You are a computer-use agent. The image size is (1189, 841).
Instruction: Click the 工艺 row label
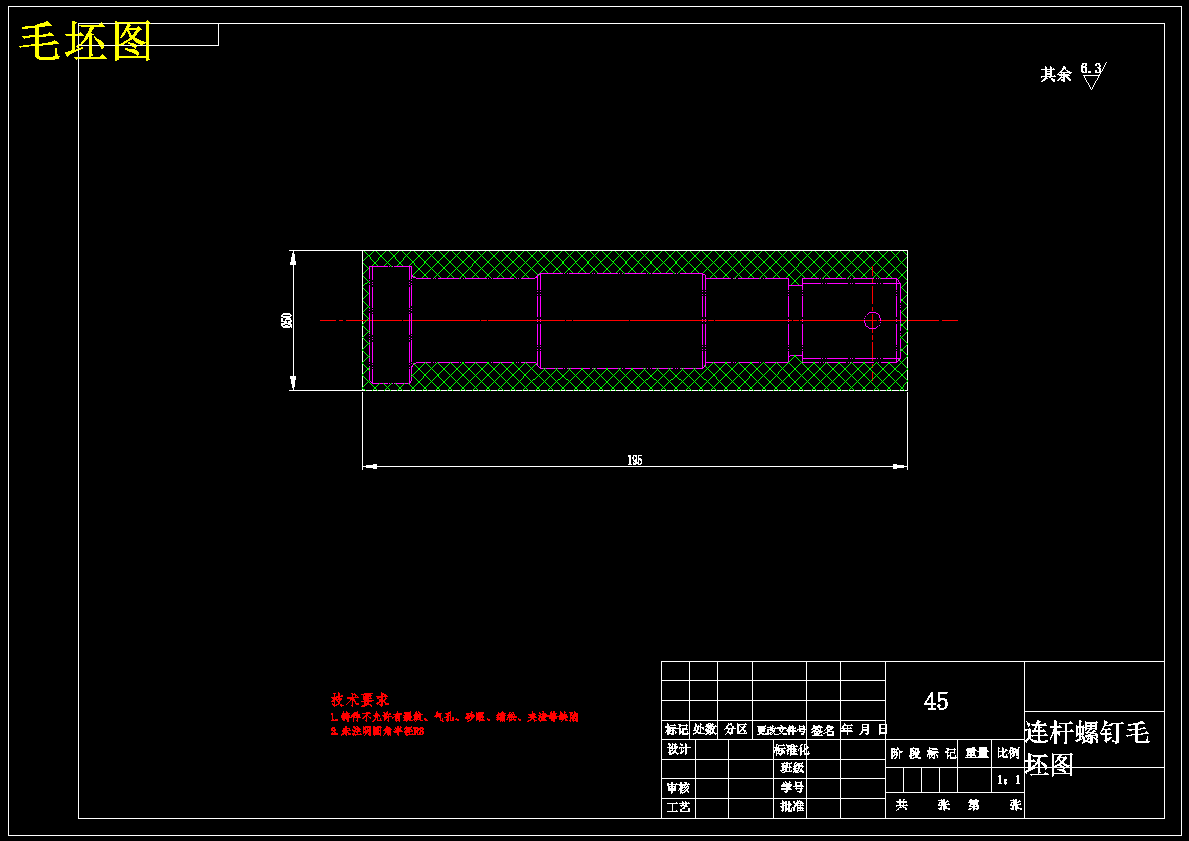point(678,807)
